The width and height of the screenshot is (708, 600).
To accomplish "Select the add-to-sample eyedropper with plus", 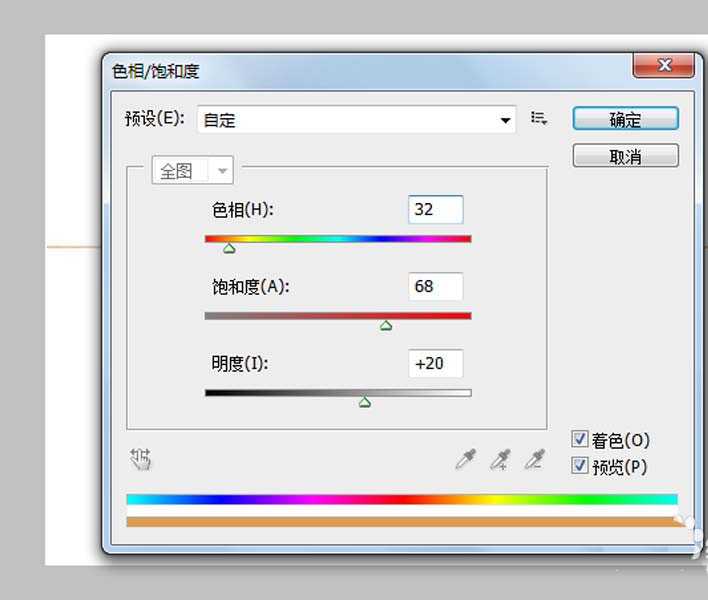I will click(500, 460).
